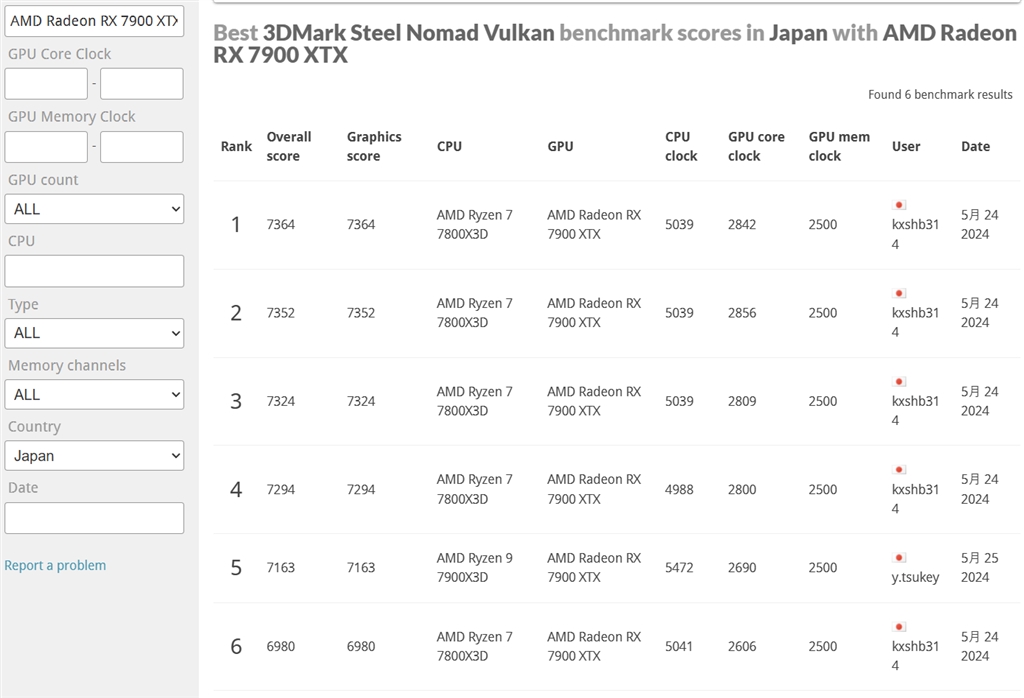Expand the Type dropdown
This screenshot has width=1024, height=698.
[x=94, y=333]
